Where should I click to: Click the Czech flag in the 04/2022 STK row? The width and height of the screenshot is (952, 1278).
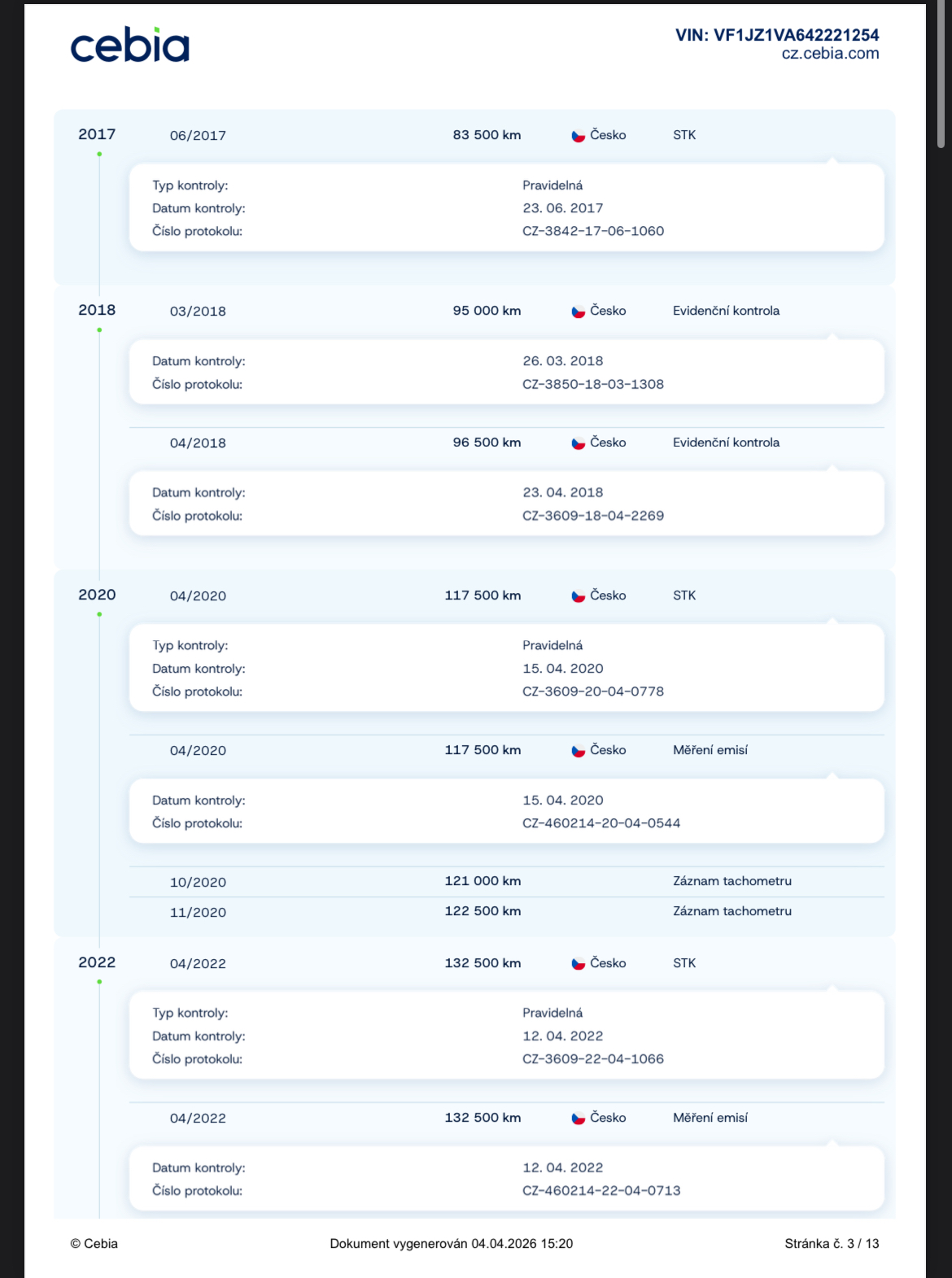tap(579, 964)
